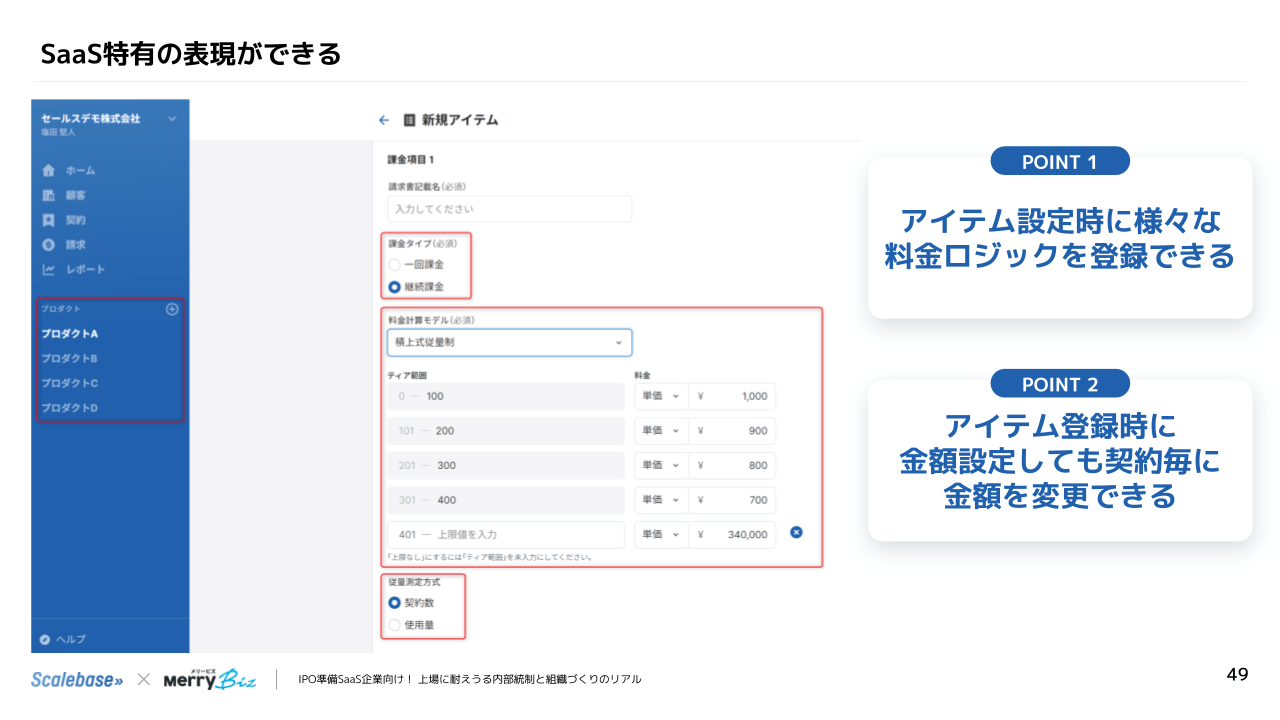Open 請求 using its sidebar icon
1280x720 pixels.
click(48, 245)
